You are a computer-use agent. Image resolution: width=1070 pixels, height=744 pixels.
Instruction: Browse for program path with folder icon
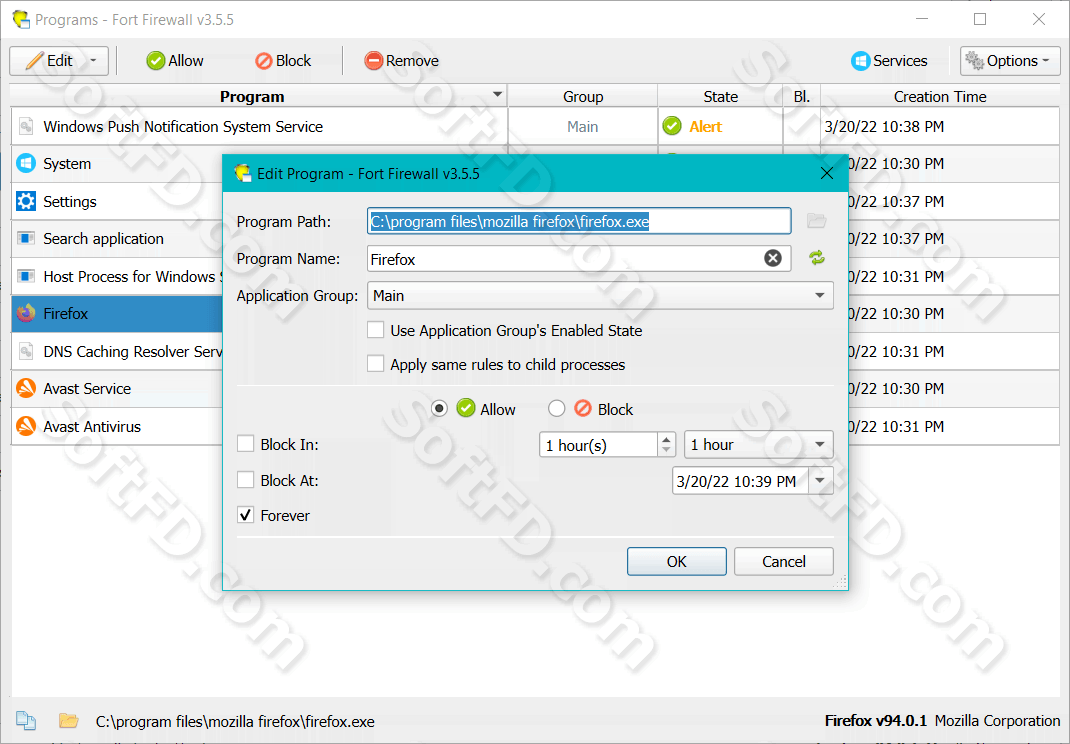pyautogui.click(x=816, y=221)
